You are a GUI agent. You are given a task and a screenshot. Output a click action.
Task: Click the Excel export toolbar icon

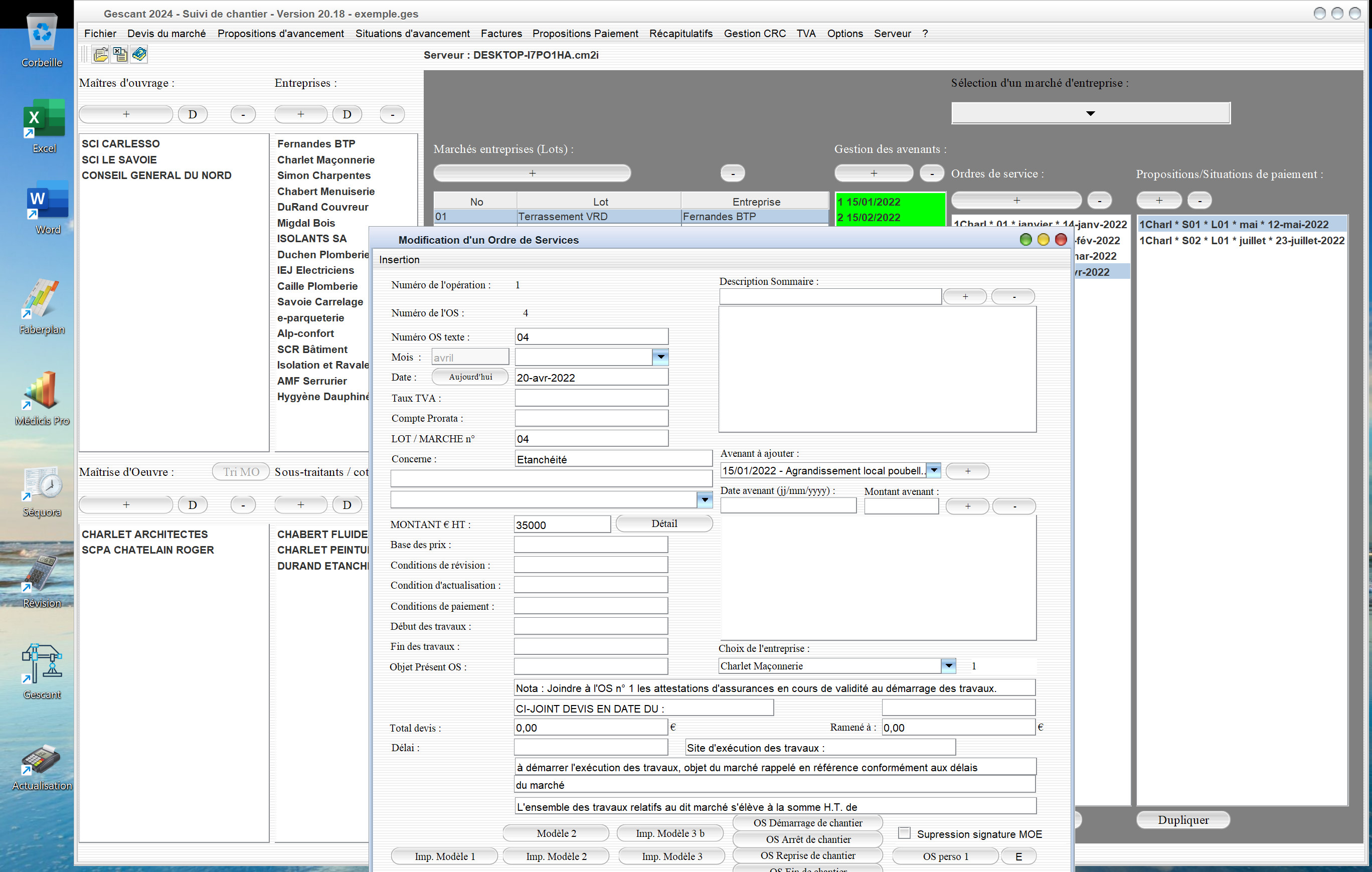pos(120,55)
